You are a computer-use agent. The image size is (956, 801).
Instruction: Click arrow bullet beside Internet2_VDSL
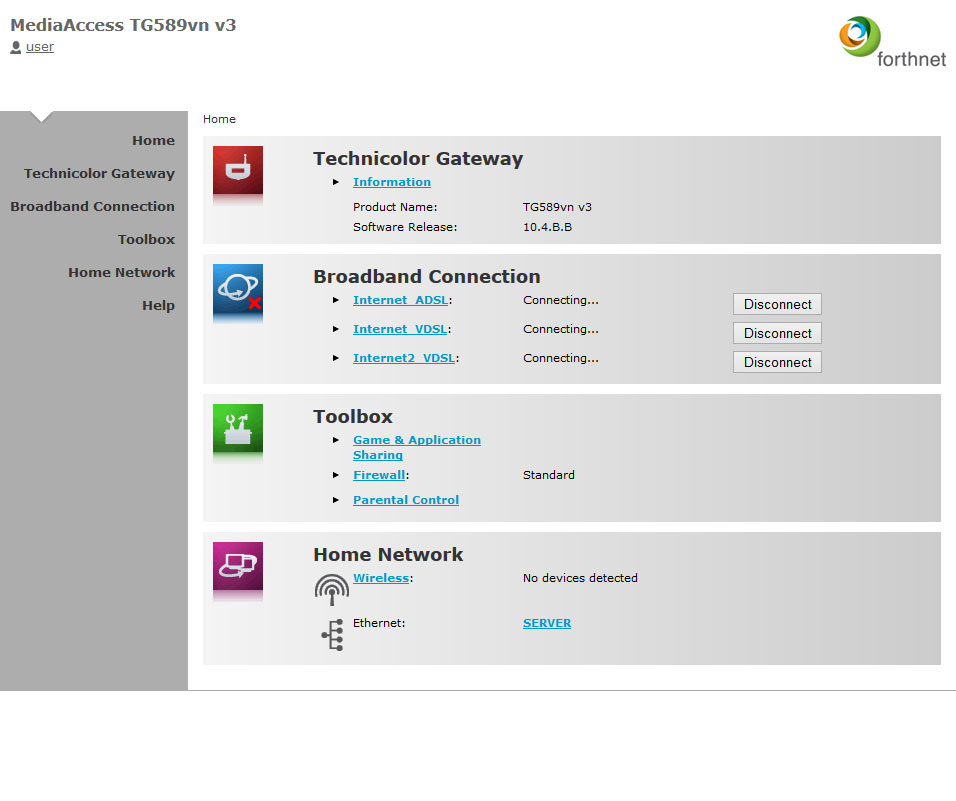tap(335, 358)
